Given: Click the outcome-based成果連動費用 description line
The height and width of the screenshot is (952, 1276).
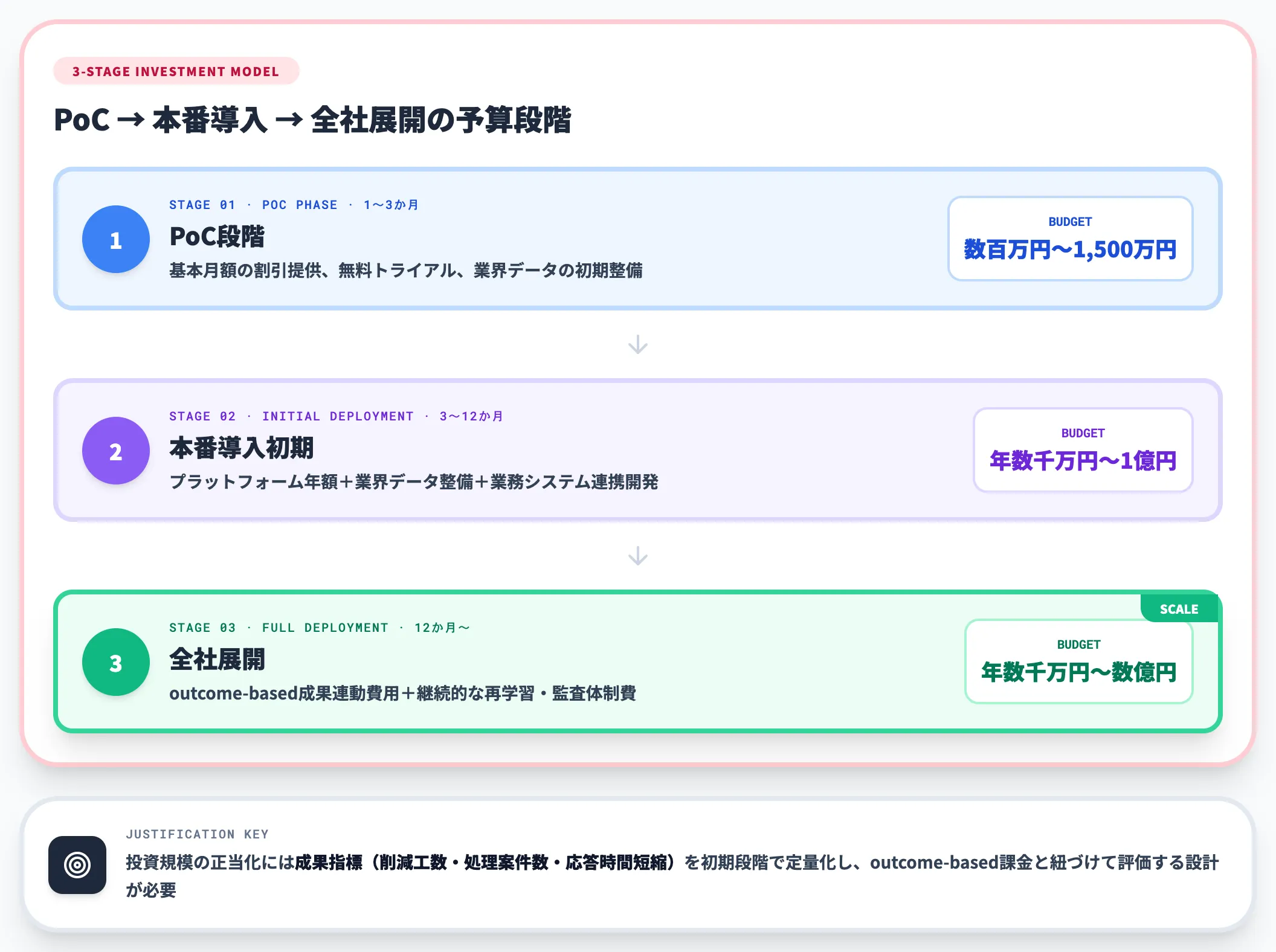Looking at the screenshot, I should point(402,693).
